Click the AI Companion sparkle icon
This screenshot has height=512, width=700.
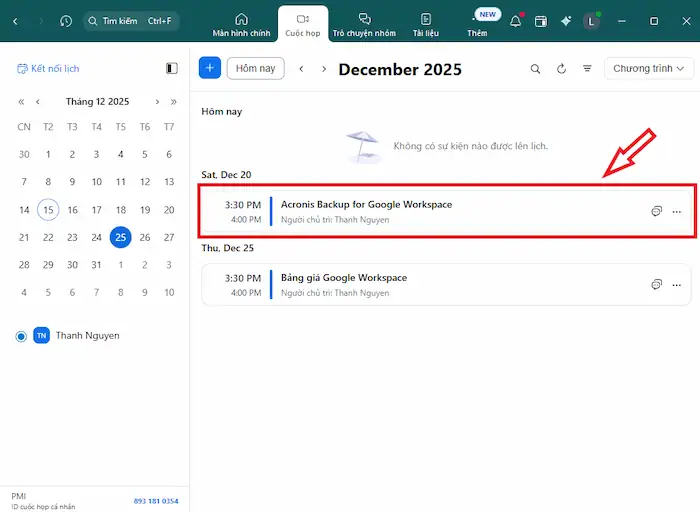pos(566,21)
